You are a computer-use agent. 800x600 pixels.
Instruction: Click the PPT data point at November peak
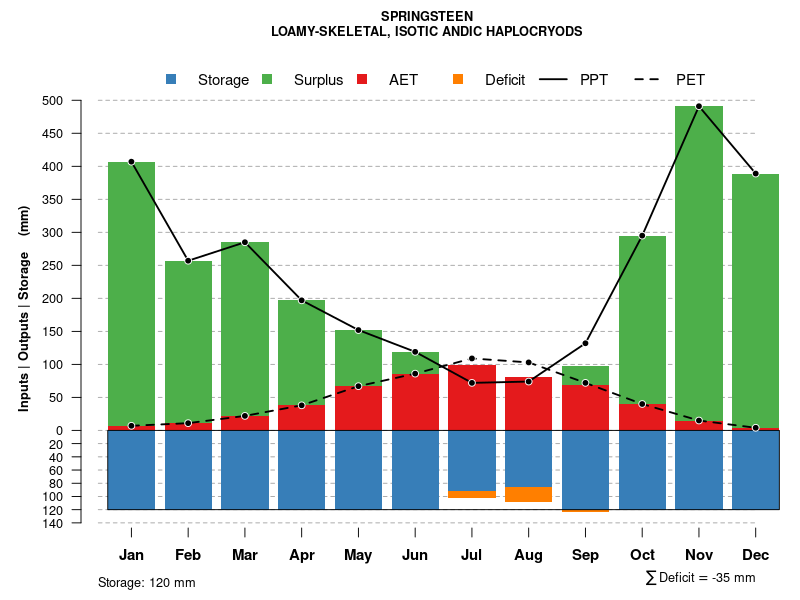click(x=699, y=106)
